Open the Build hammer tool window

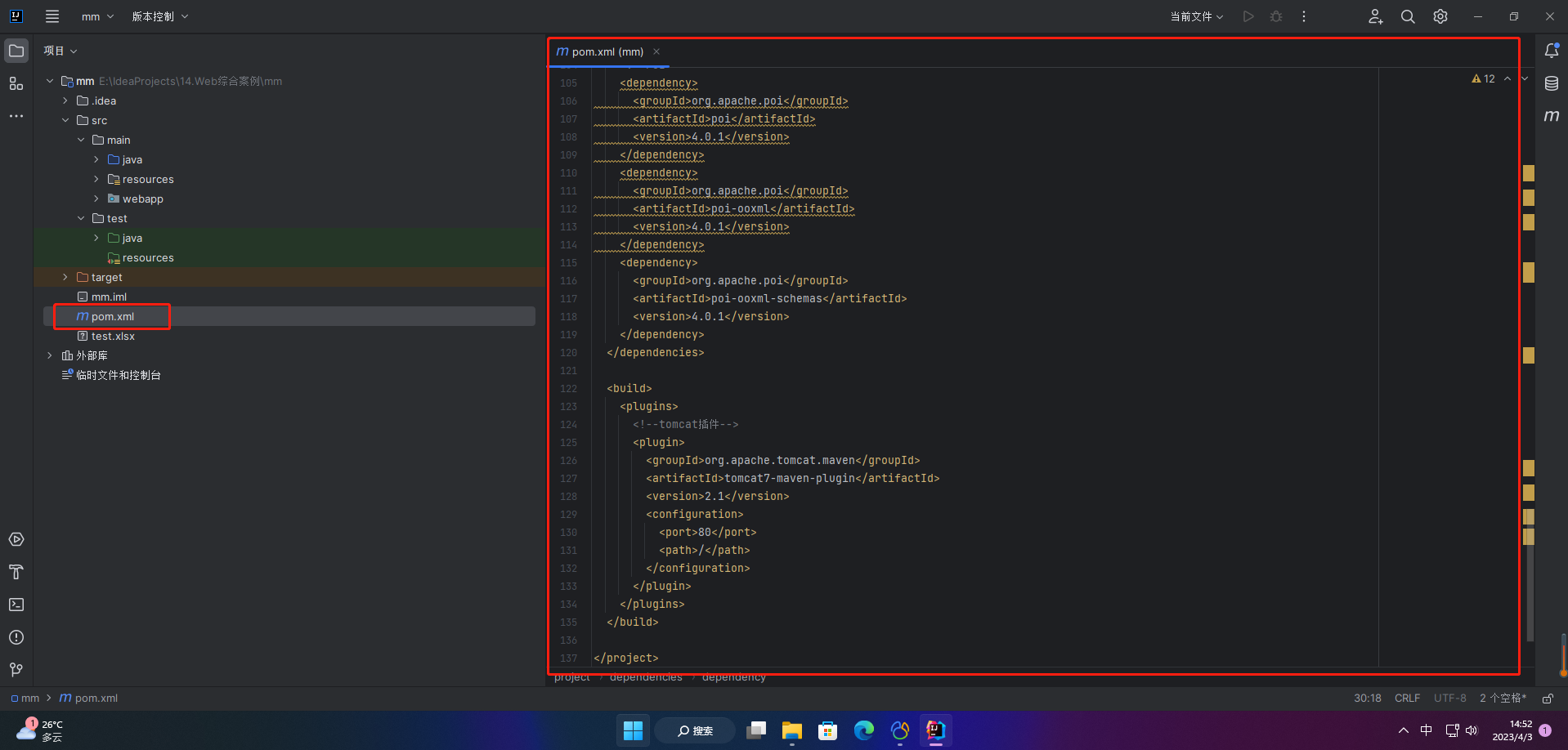16,572
